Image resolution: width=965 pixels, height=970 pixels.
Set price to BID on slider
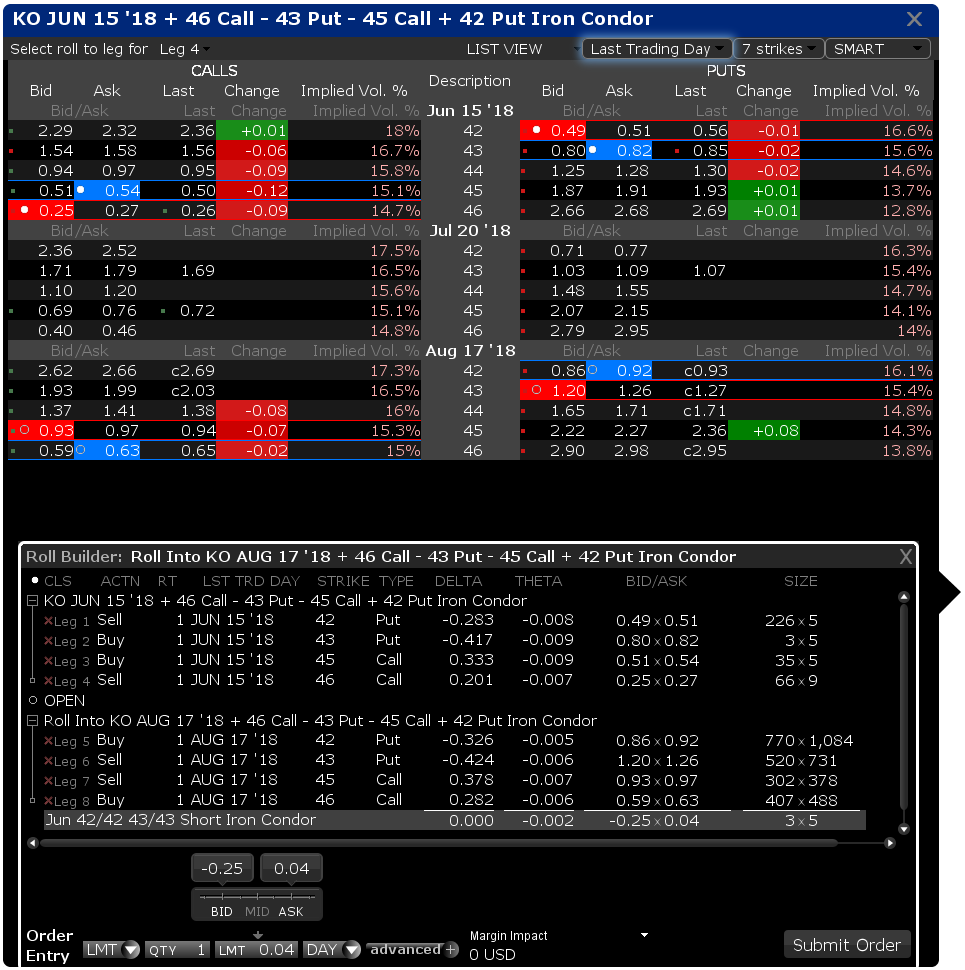(221, 912)
